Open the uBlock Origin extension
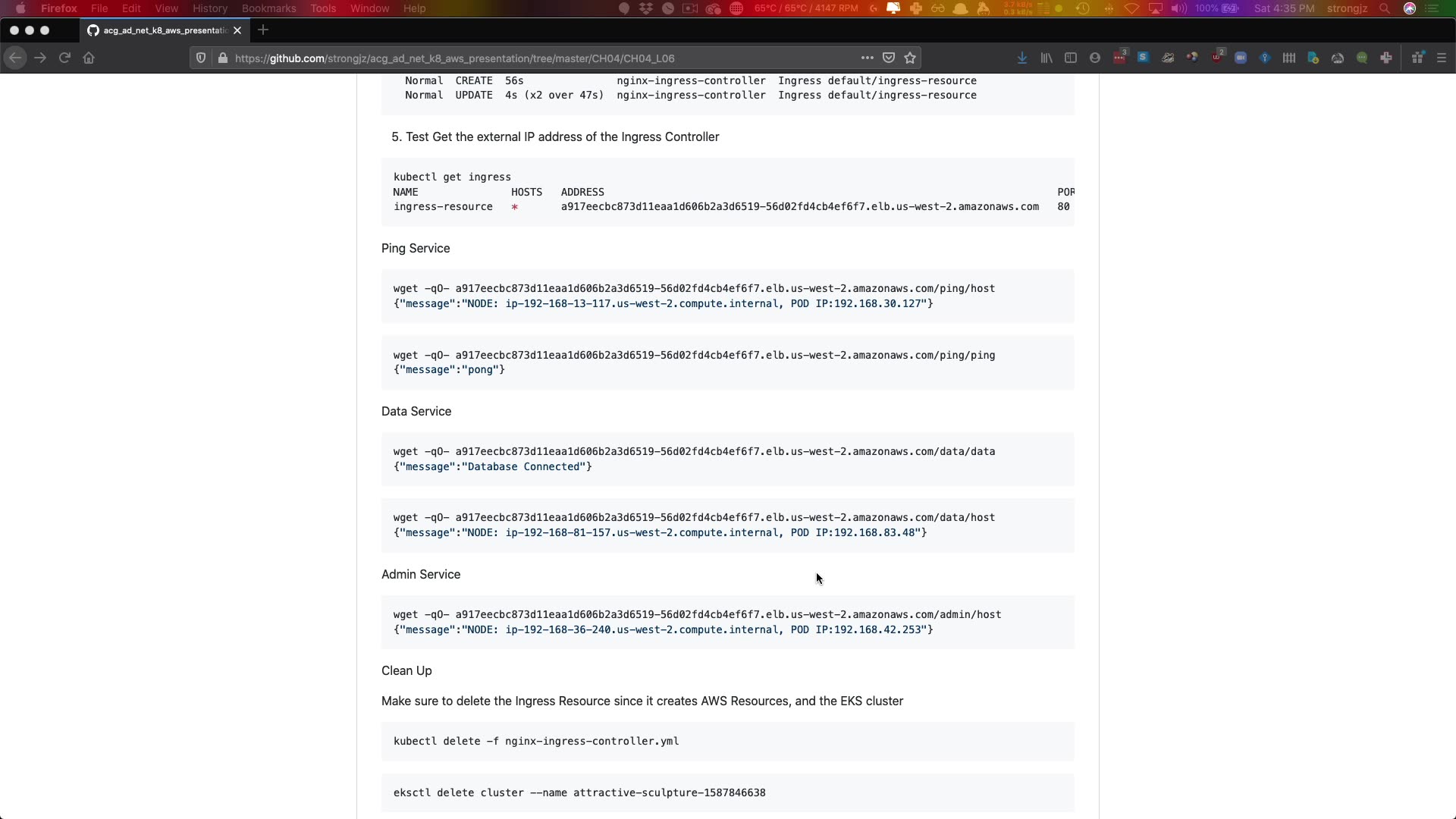 tap(1217, 58)
